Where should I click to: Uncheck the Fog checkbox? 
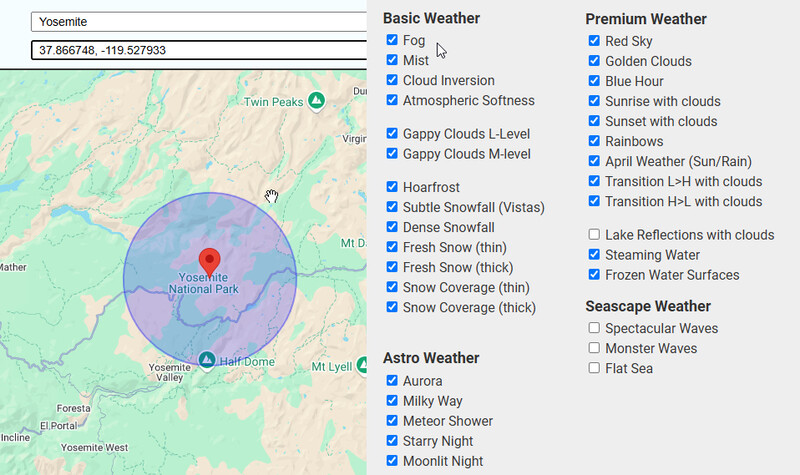392,40
